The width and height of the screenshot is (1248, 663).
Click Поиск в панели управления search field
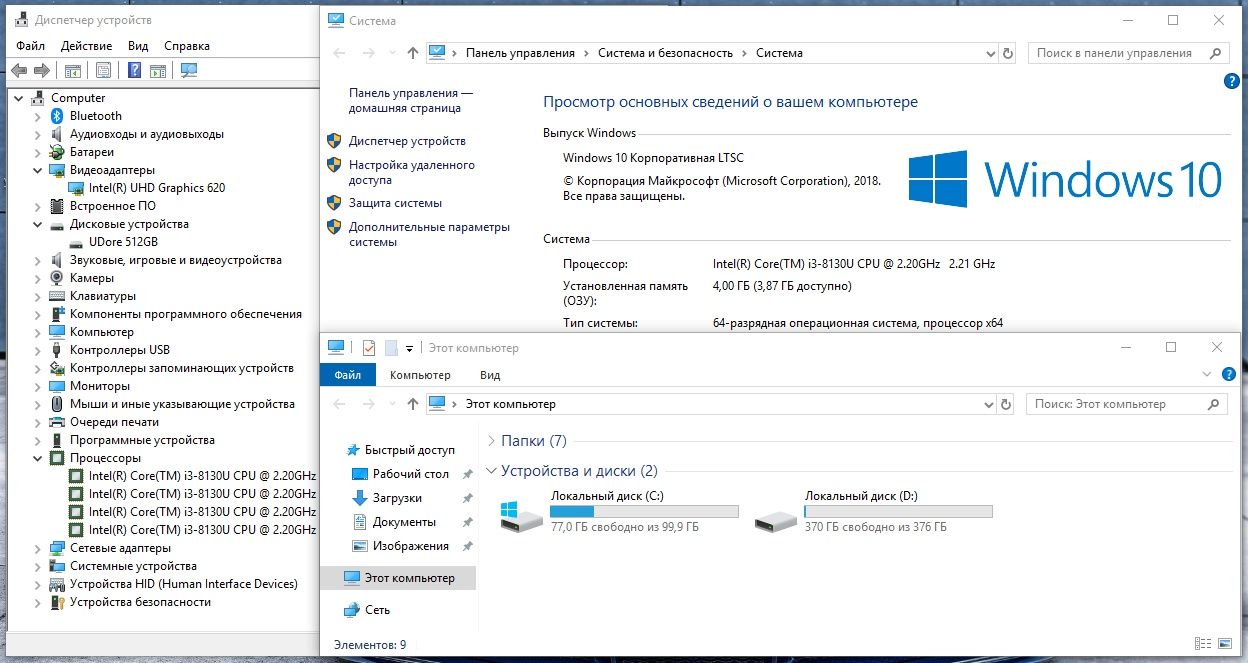(x=1128, y=53)
